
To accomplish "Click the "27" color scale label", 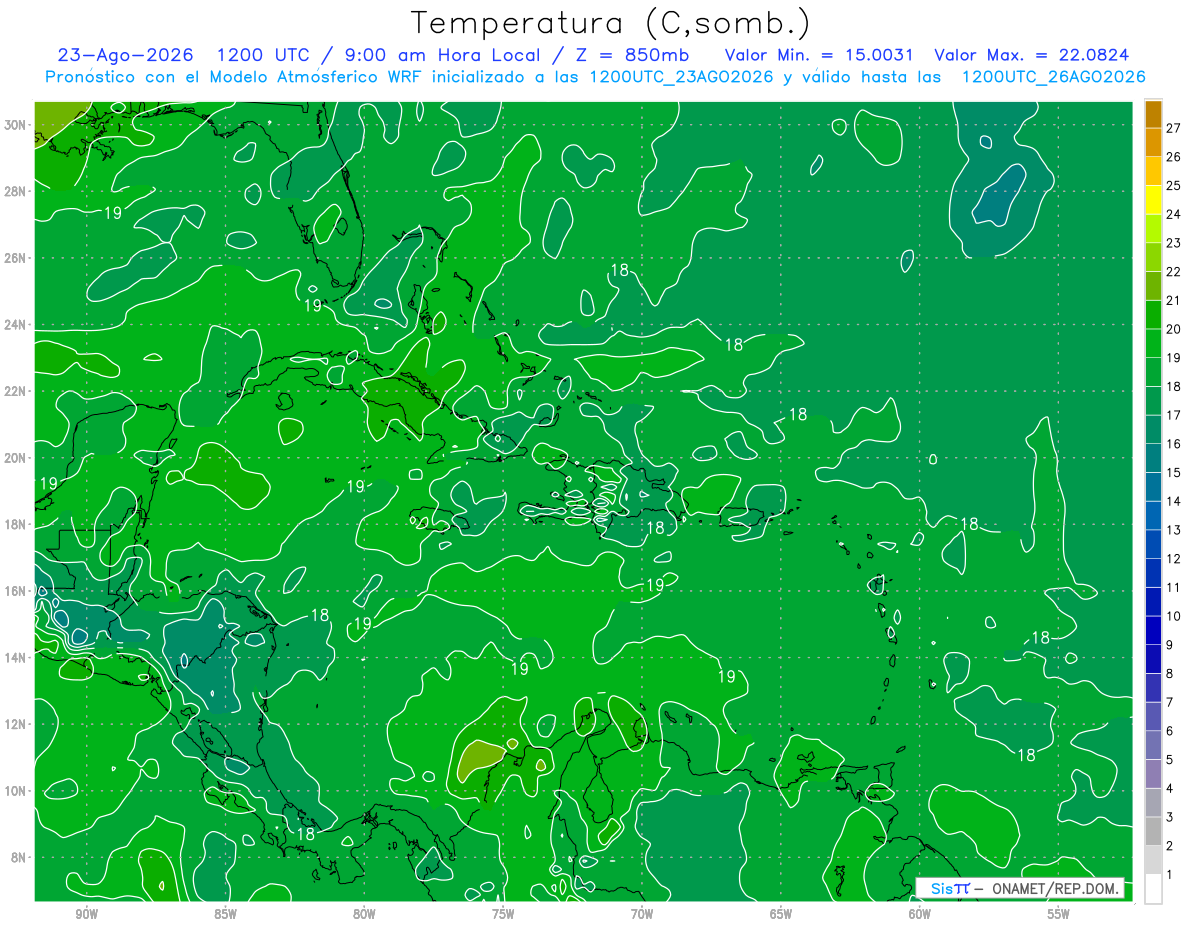I will point(1173,128).
